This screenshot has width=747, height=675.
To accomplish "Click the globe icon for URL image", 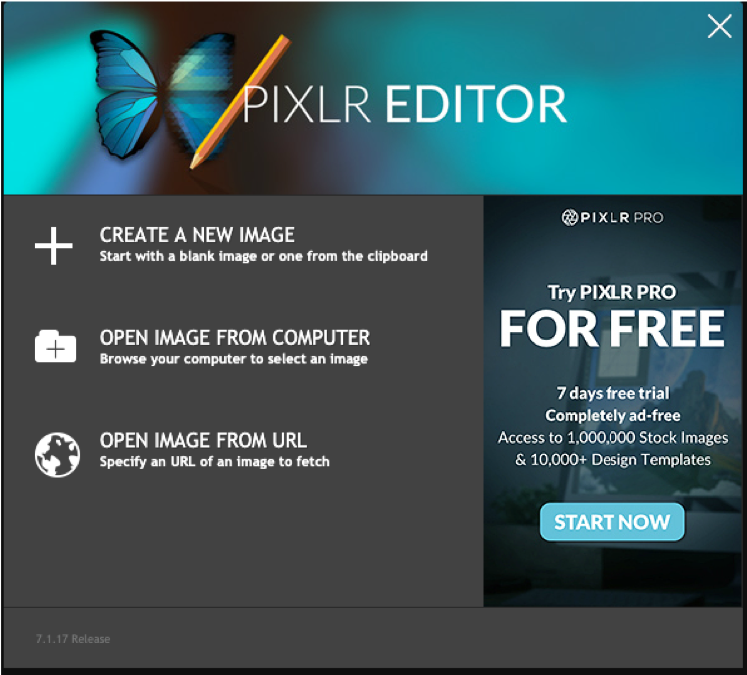I will pos(57,454).
